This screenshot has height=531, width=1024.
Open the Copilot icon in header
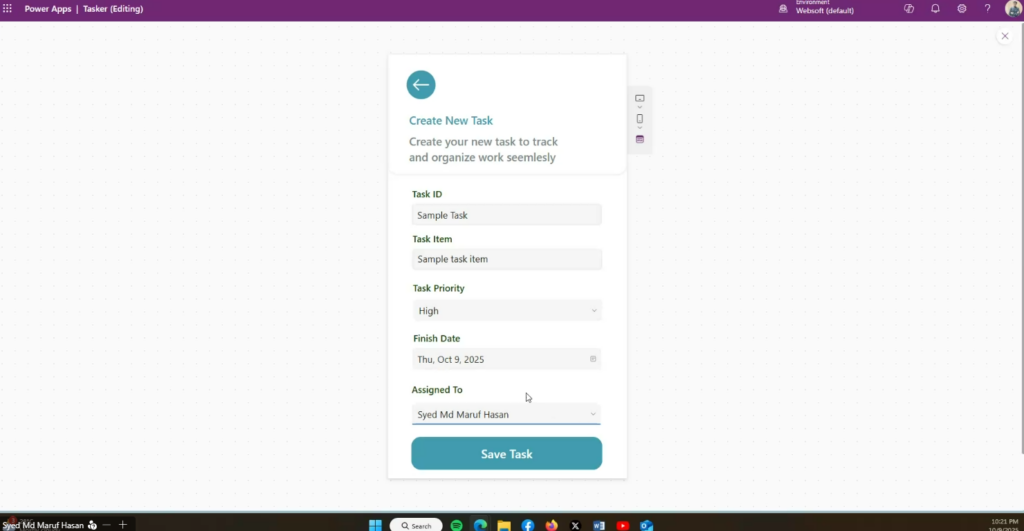coord(908,9)
